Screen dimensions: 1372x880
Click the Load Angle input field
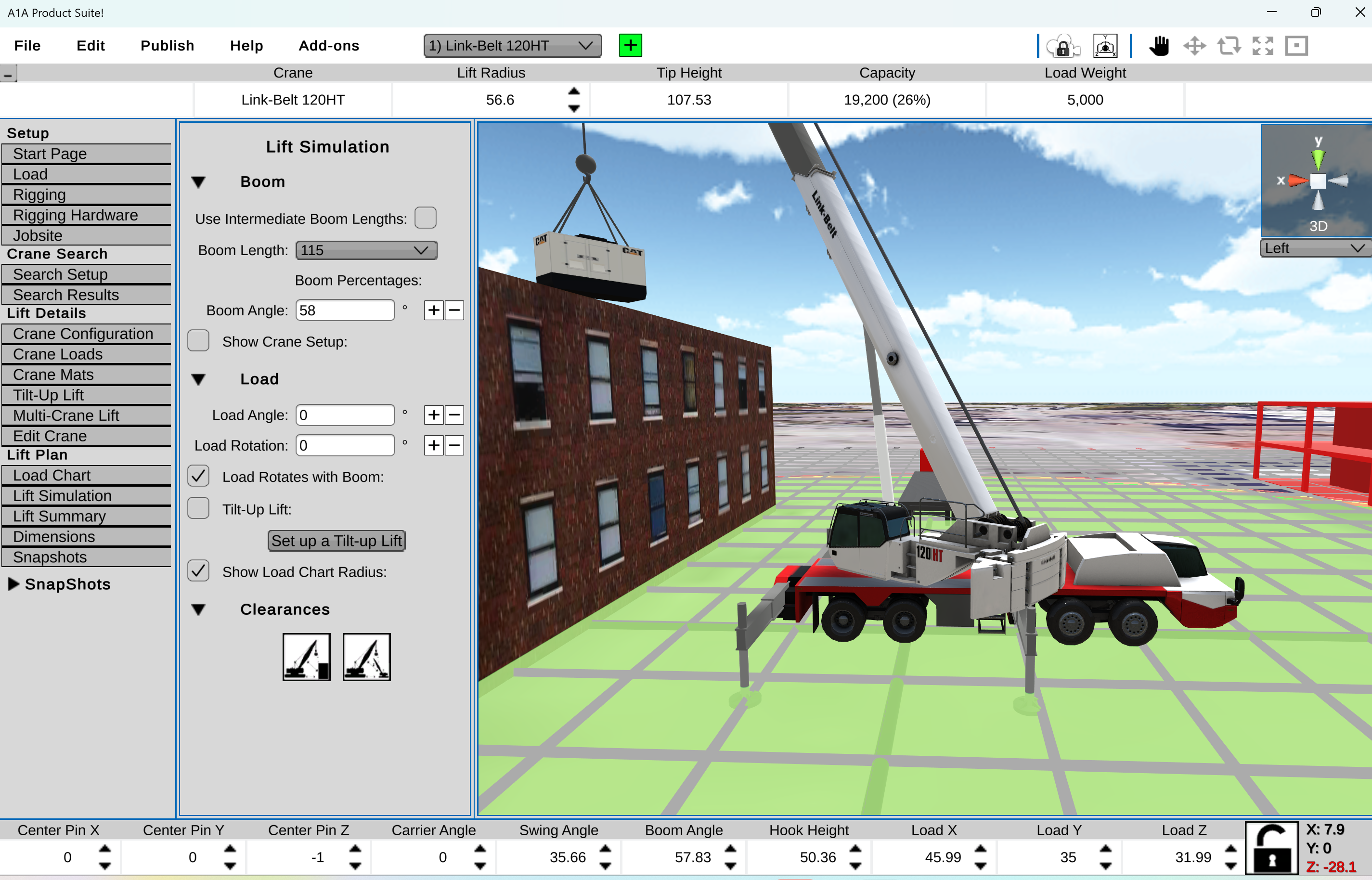(345, 415)
